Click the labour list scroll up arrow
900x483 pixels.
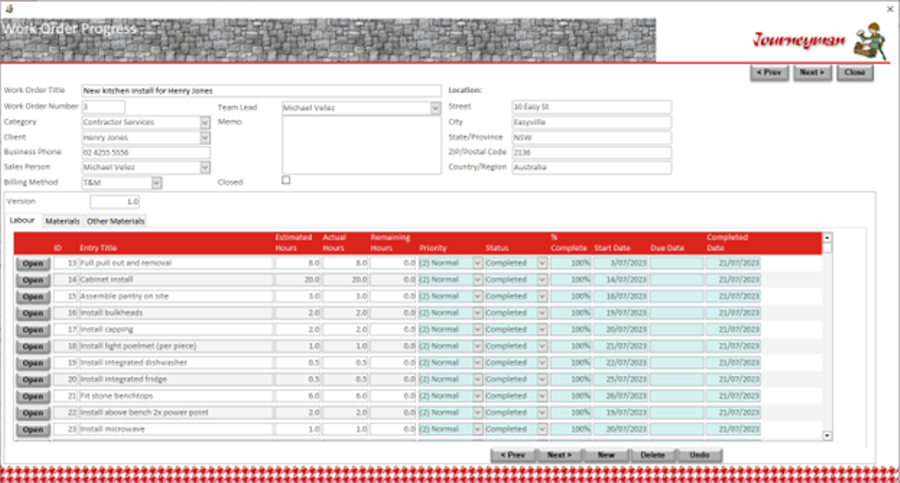827,237
